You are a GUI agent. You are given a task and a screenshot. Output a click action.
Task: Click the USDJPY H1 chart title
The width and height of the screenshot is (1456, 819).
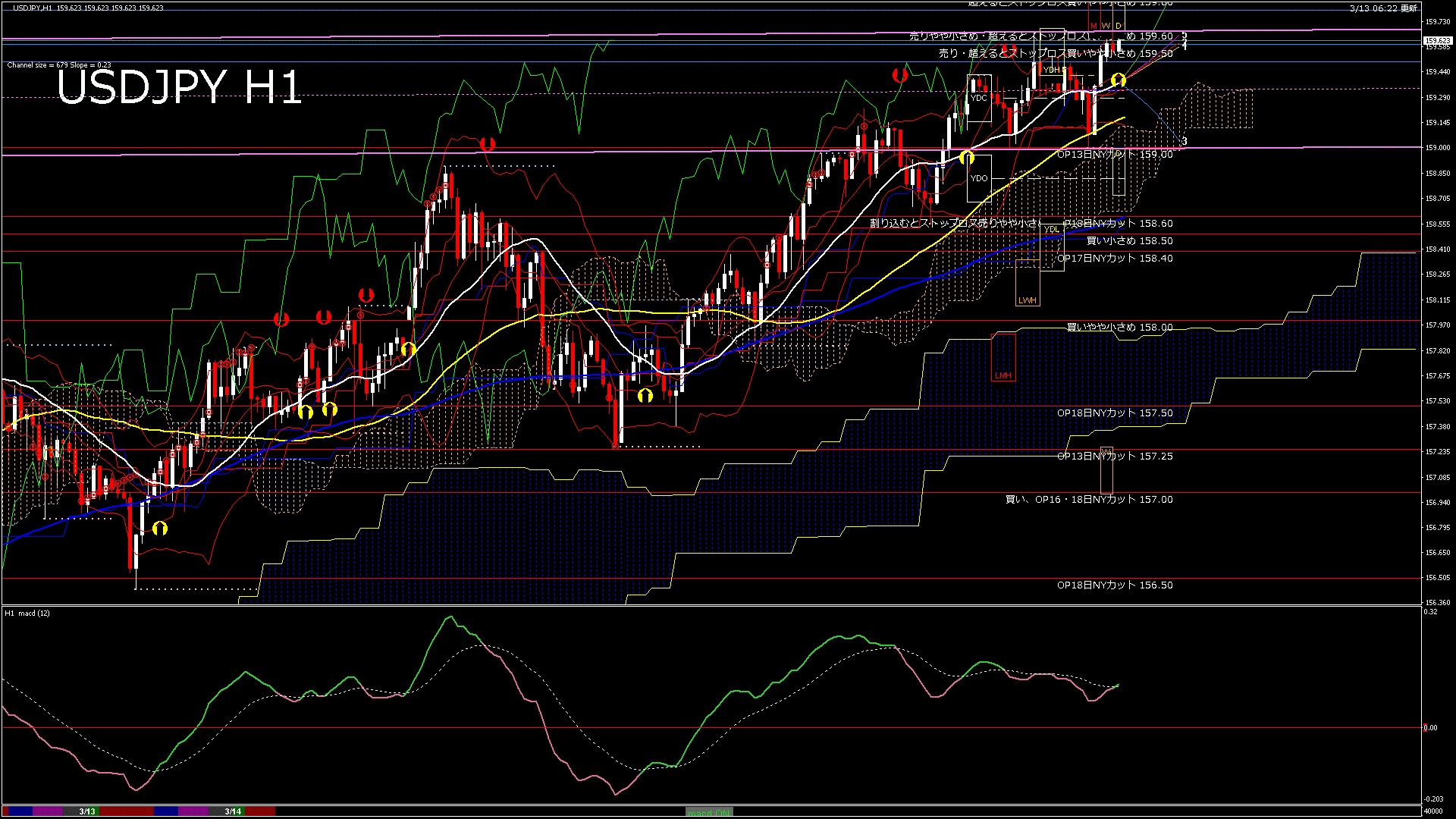179,86
